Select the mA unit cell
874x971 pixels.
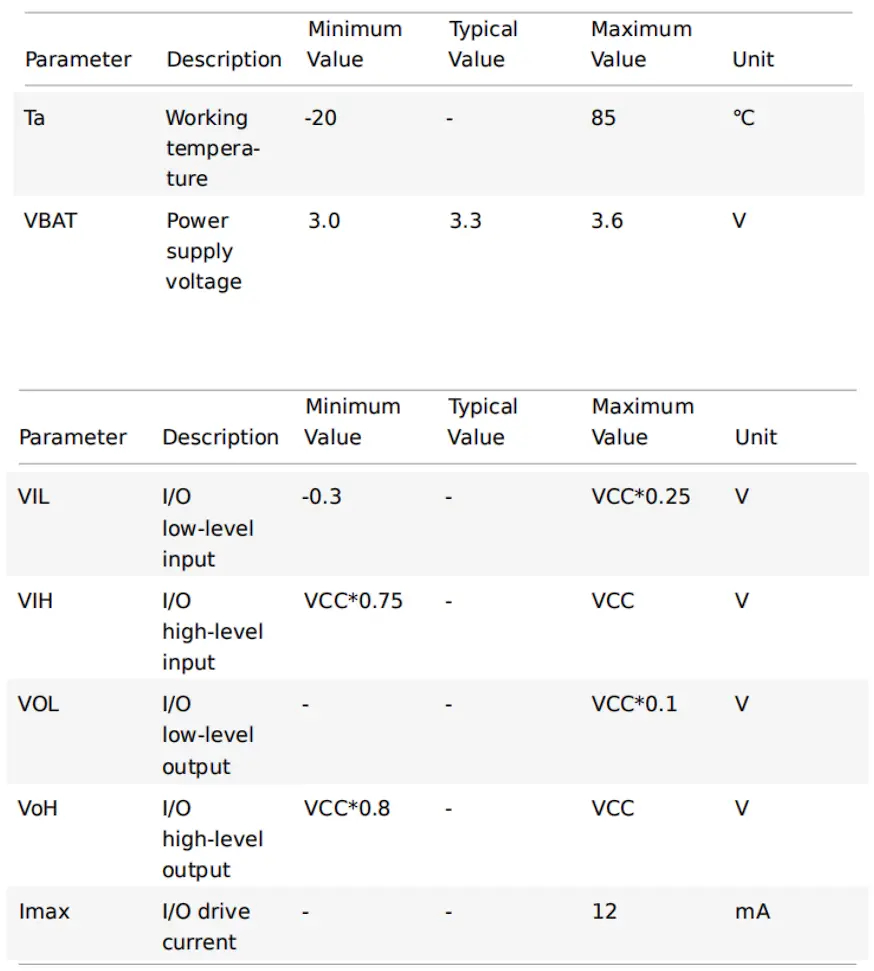click(753, 912)
